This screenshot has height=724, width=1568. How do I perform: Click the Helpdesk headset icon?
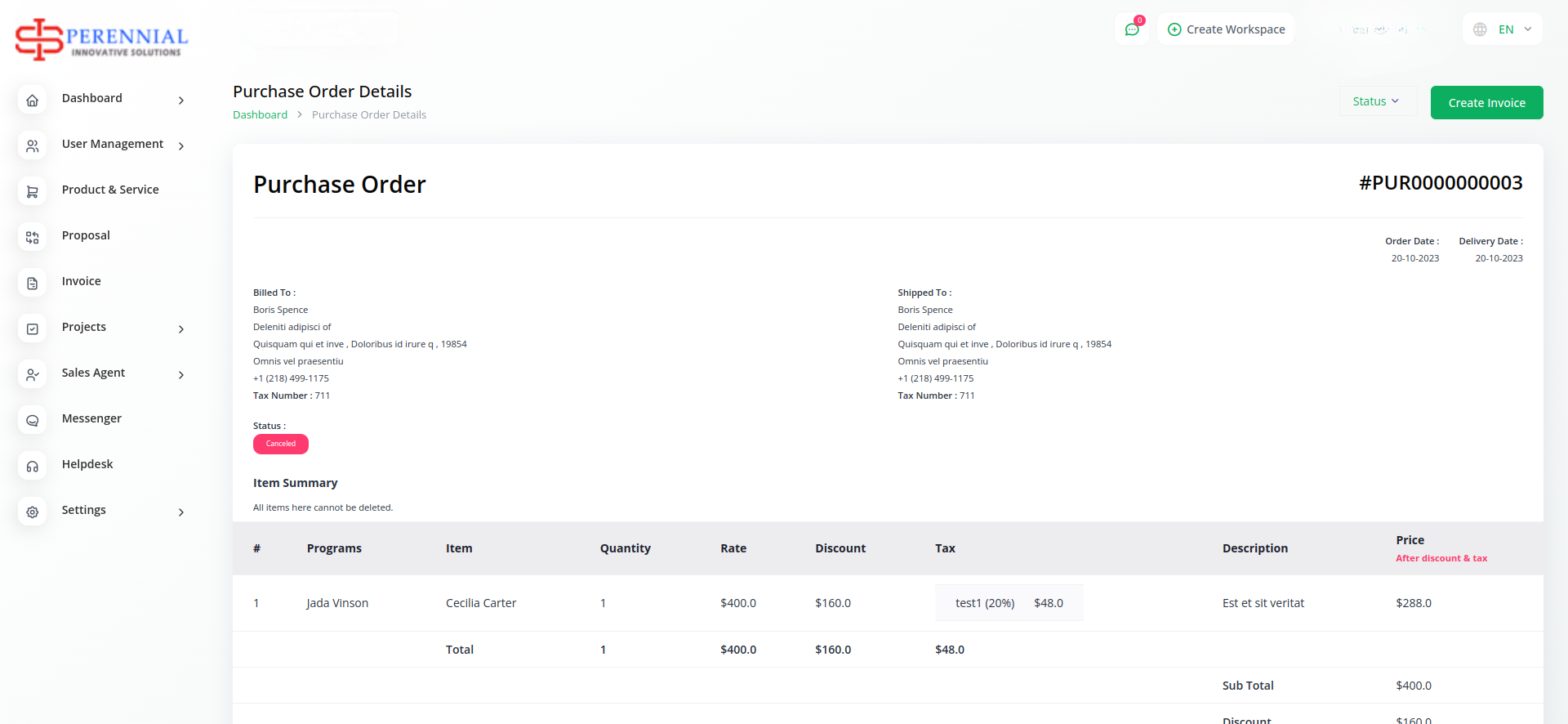33,467
